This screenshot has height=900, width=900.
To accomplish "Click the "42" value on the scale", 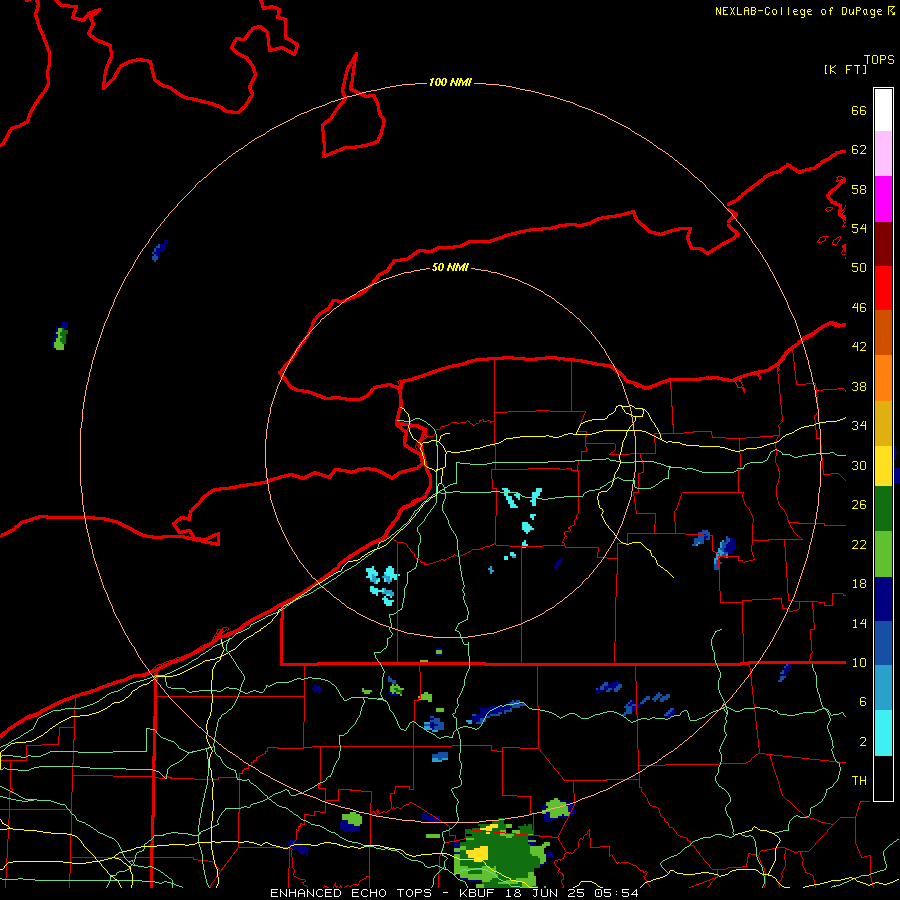I will click(859, 347).
